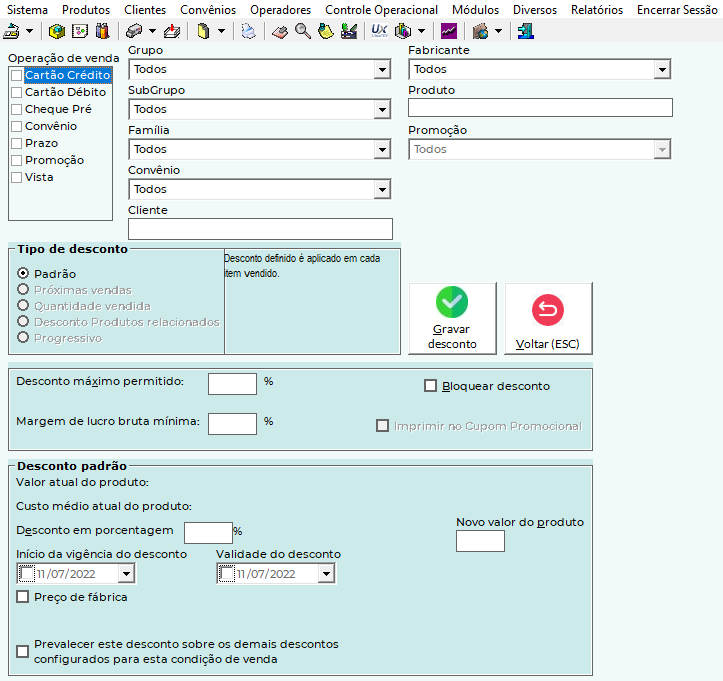Click the yellow note with pin icon
The width and height of the screenshot is (723, 681).
[326, 31]
